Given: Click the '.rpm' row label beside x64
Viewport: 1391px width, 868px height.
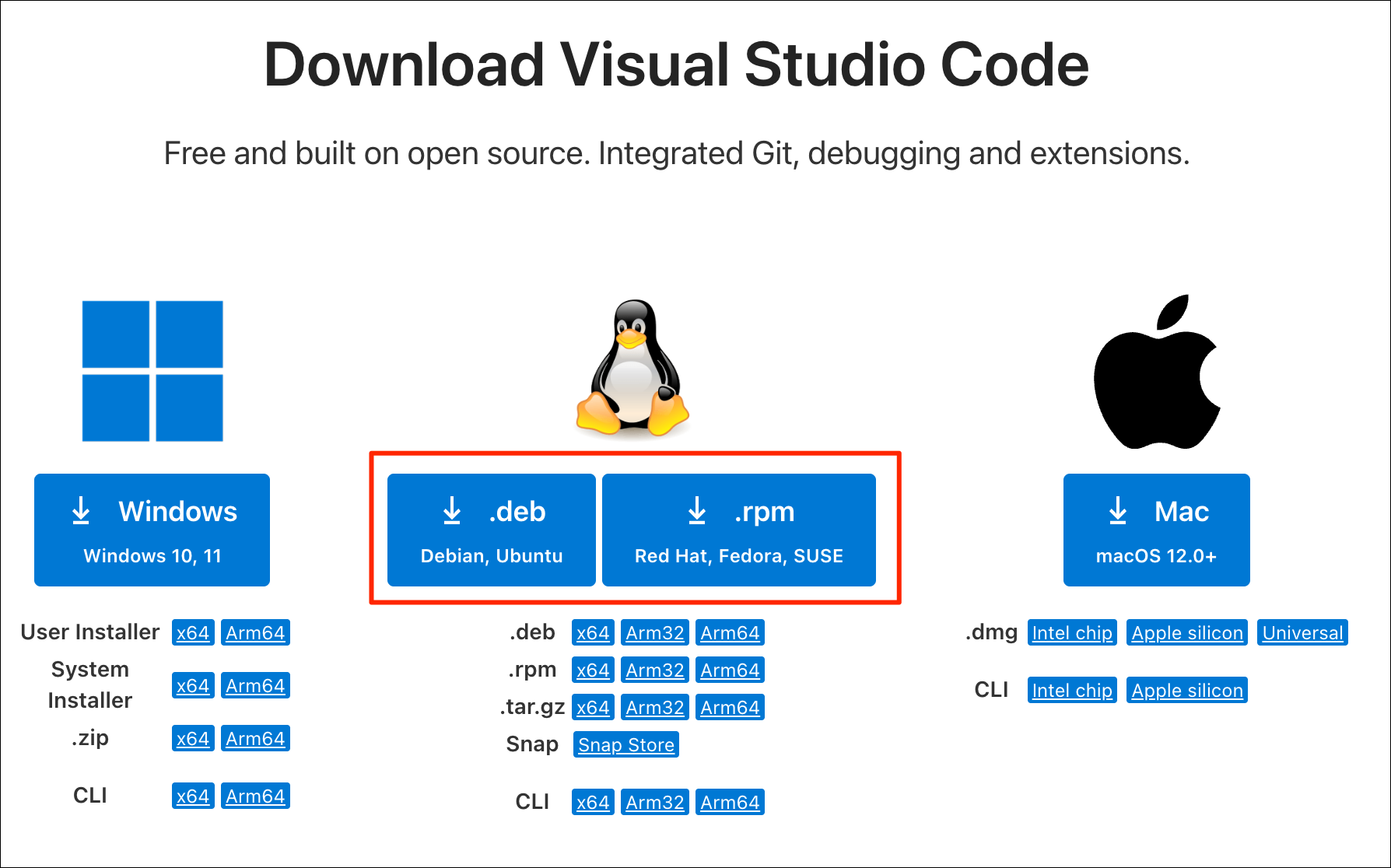Looking at the screenshot, I should click(x=532, y=670).
